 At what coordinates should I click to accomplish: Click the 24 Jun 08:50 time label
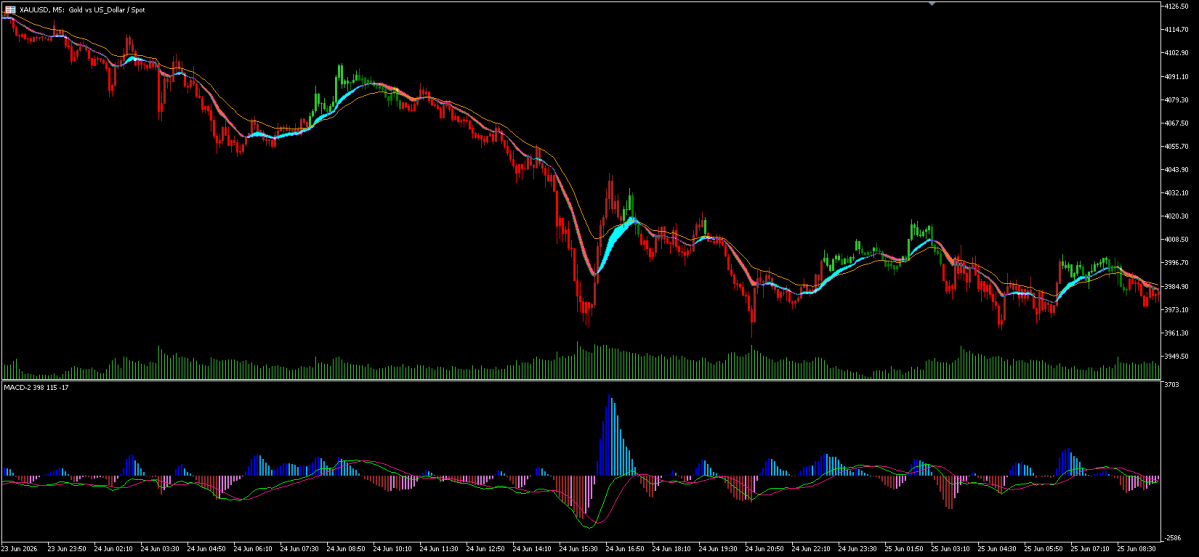click(x=346, y=549)
